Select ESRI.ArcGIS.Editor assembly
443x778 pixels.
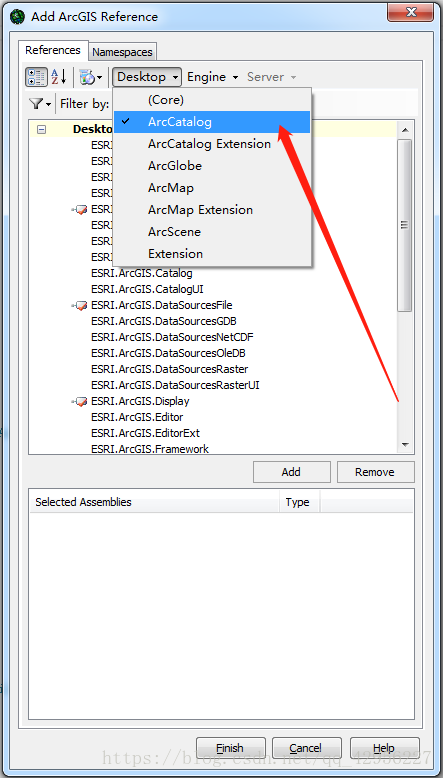(137, 417)
